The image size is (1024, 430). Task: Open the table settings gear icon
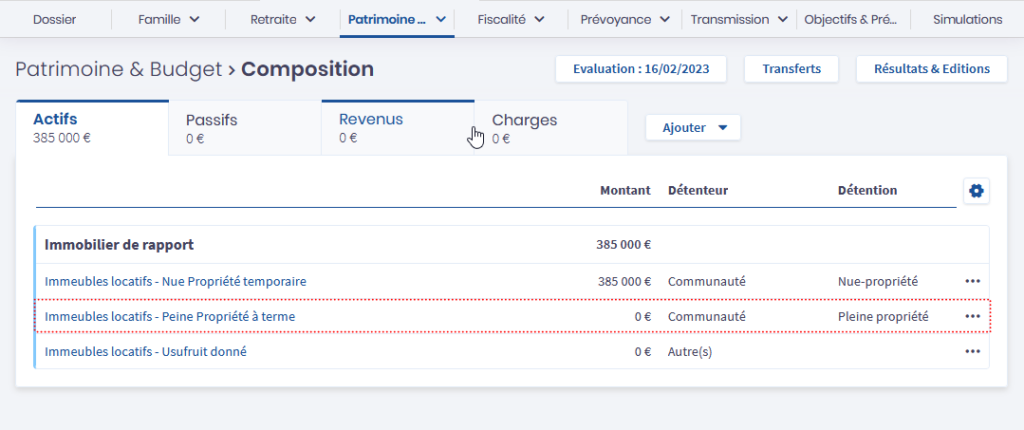(x=975, y=191)
